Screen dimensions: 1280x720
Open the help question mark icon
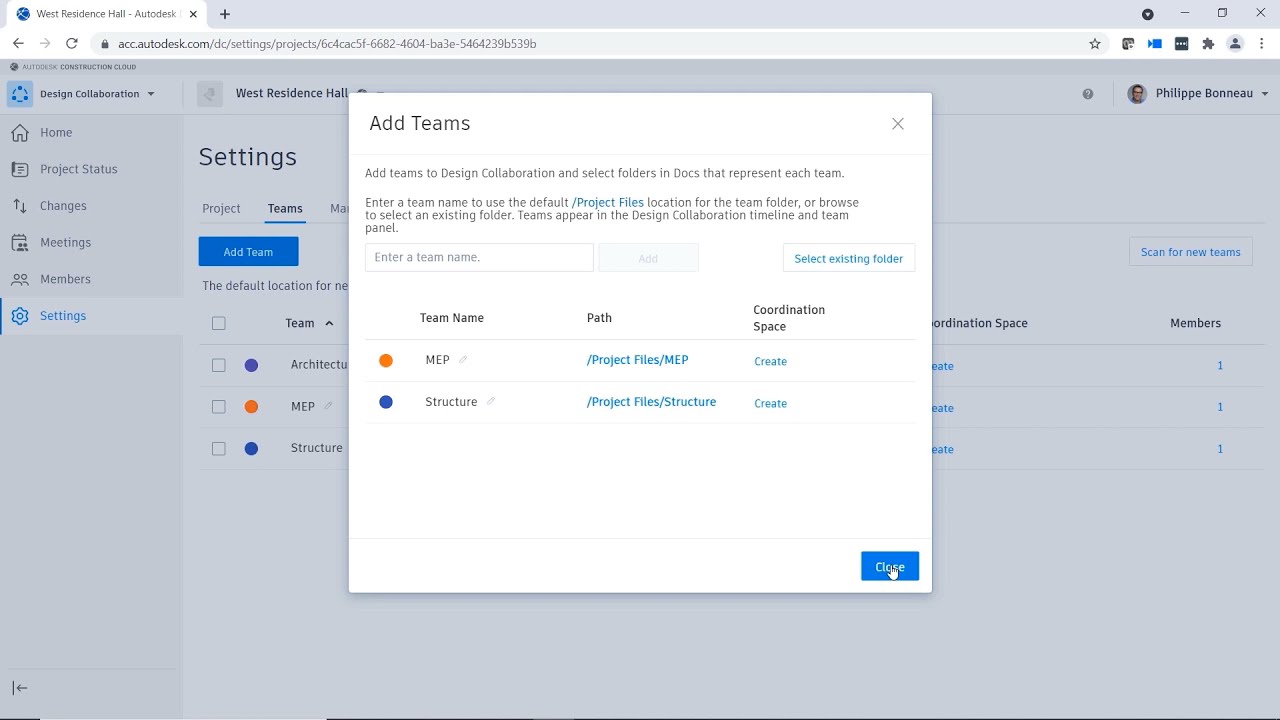coord(1088,94)
